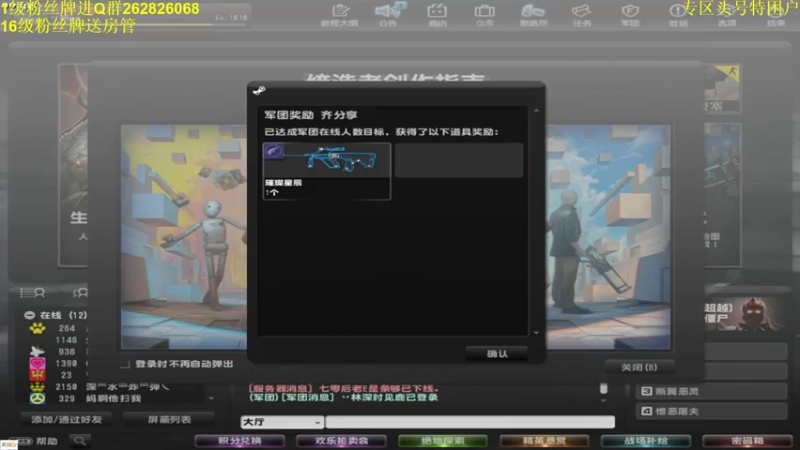The width and height of the screenshot is (800, 450).
Task: Open the 任务 mission scroll icon
Action: tap(582, 11)
